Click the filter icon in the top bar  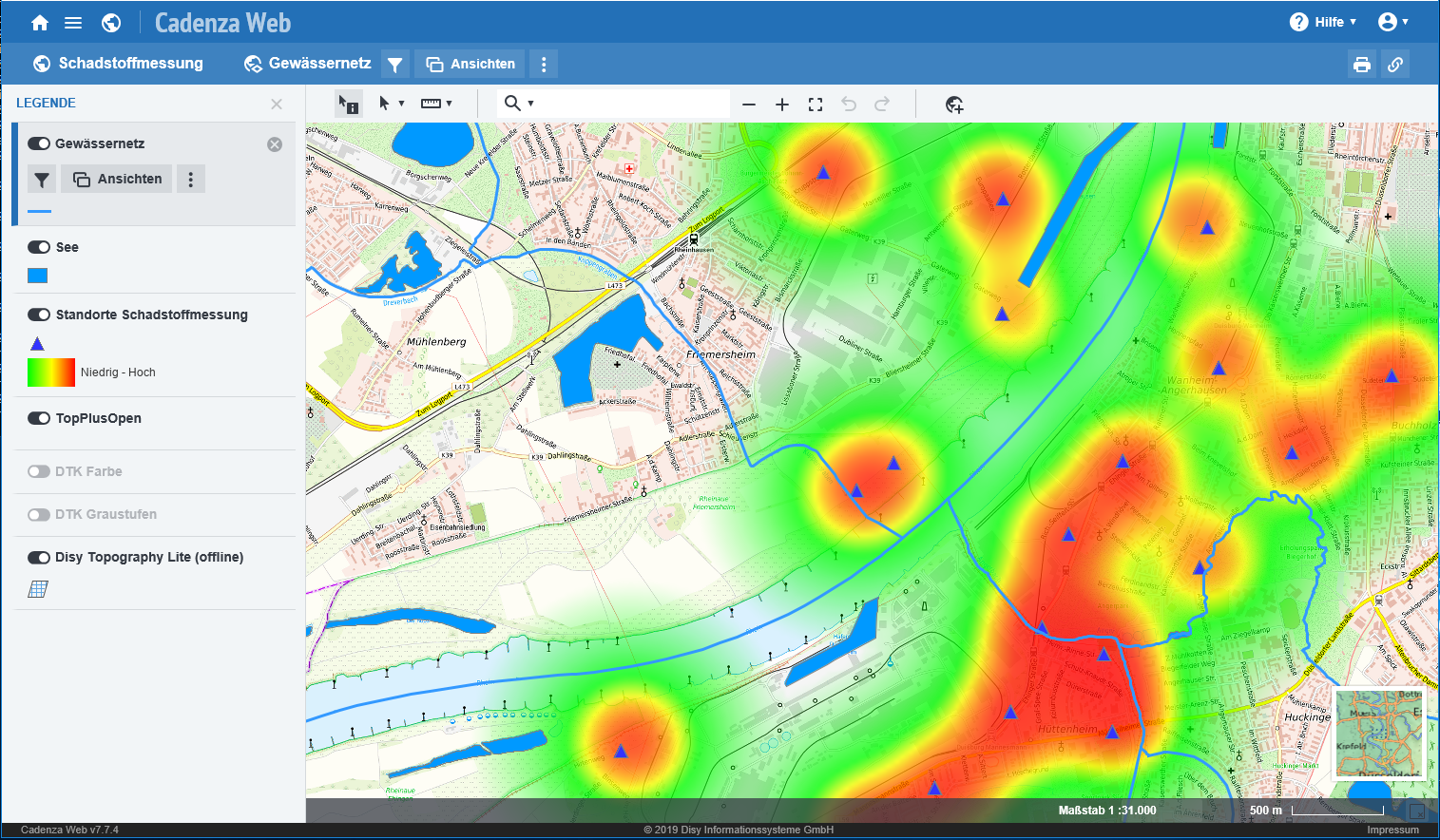(395, 65)
